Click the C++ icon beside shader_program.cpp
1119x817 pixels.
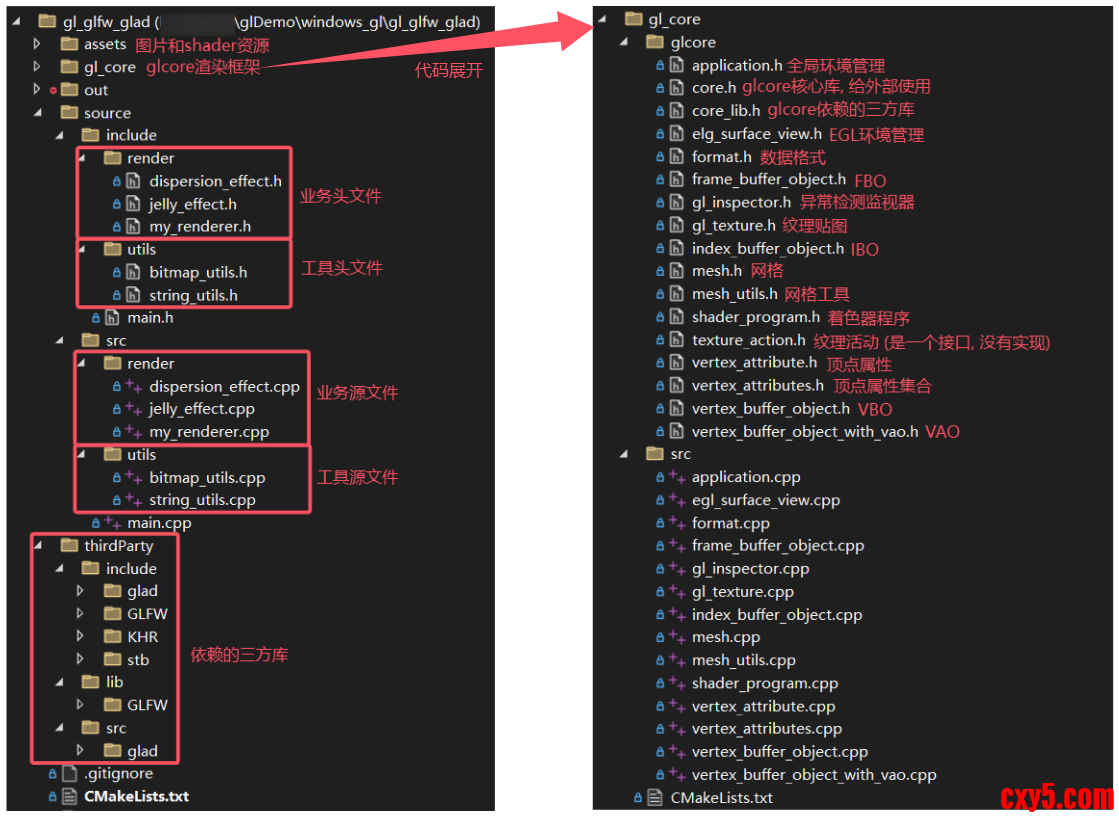[677, 683]
